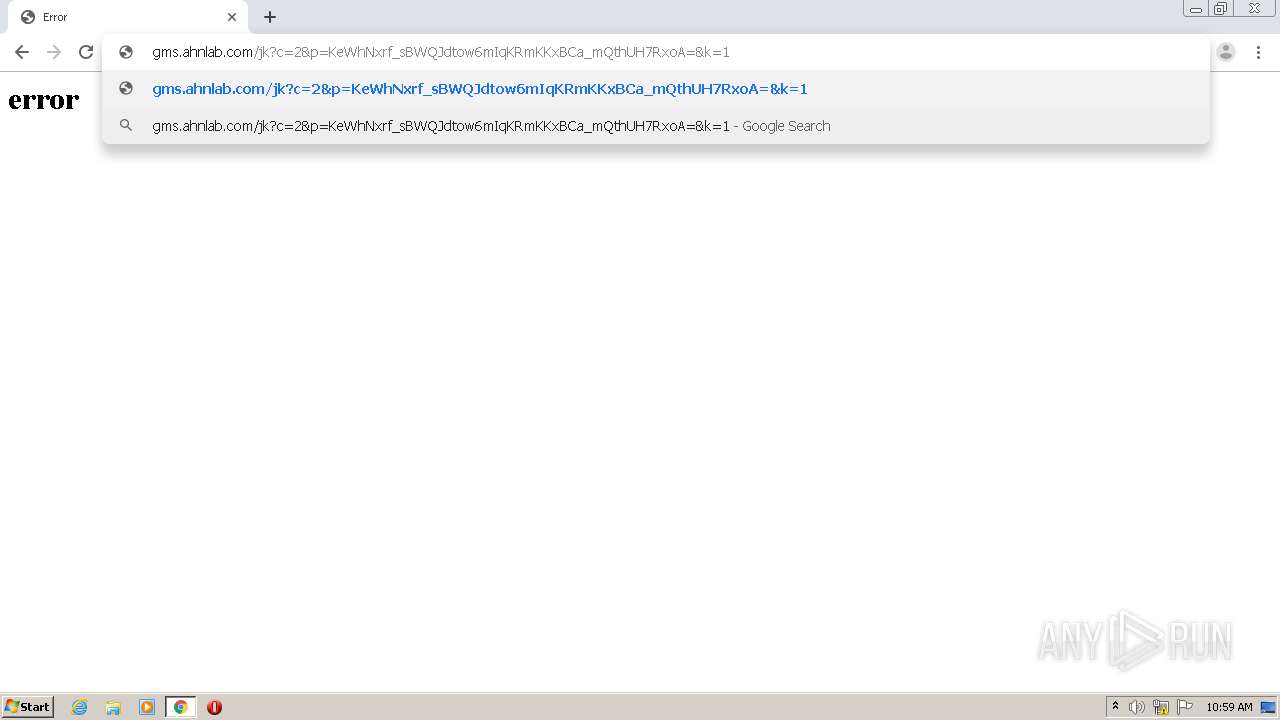The image size is (1280, 720).
Task: Restore down the Chrome window
Action: [x=1221, y=9]
